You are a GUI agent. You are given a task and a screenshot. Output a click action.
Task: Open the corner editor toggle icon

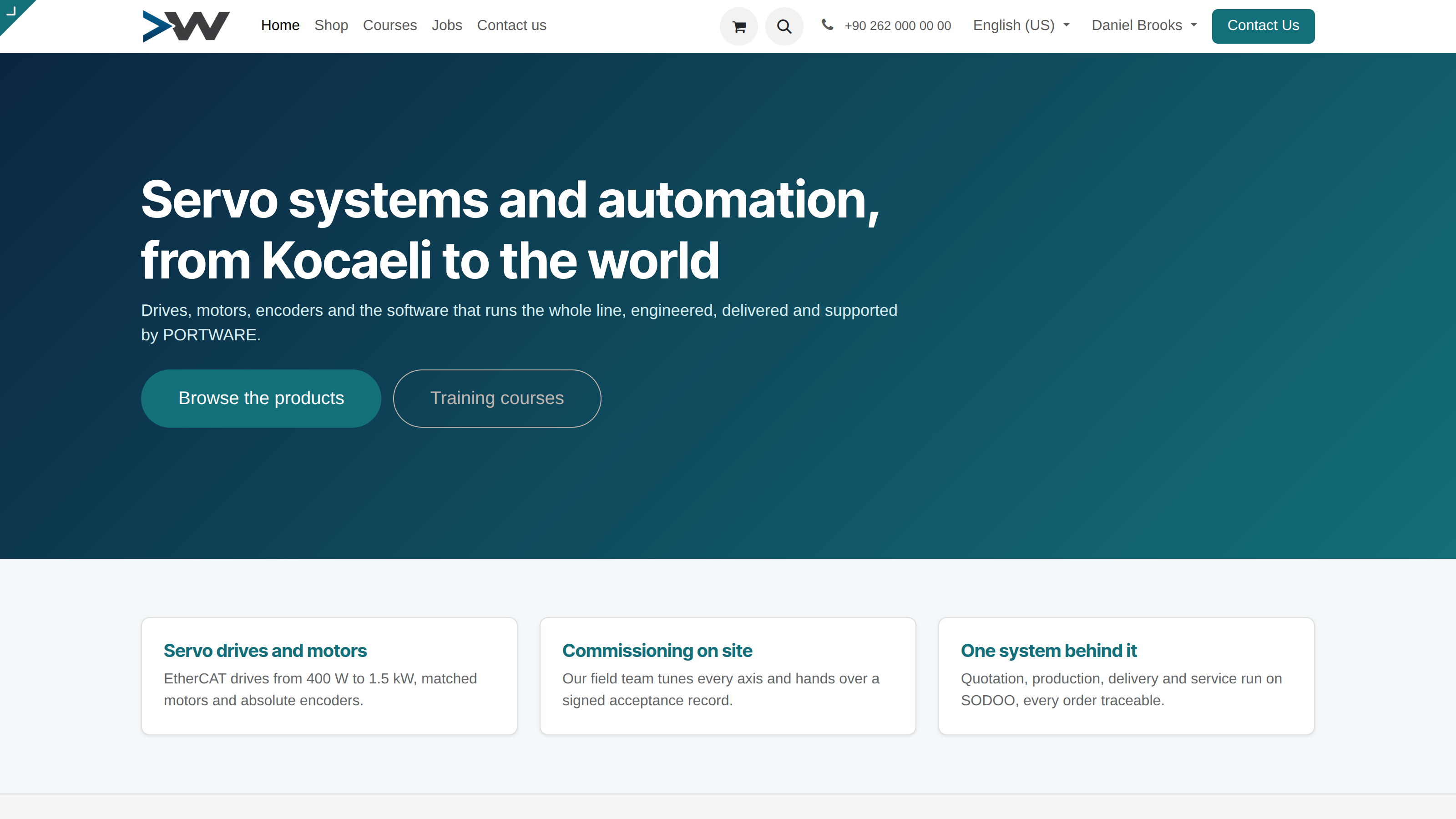point(11,11)
